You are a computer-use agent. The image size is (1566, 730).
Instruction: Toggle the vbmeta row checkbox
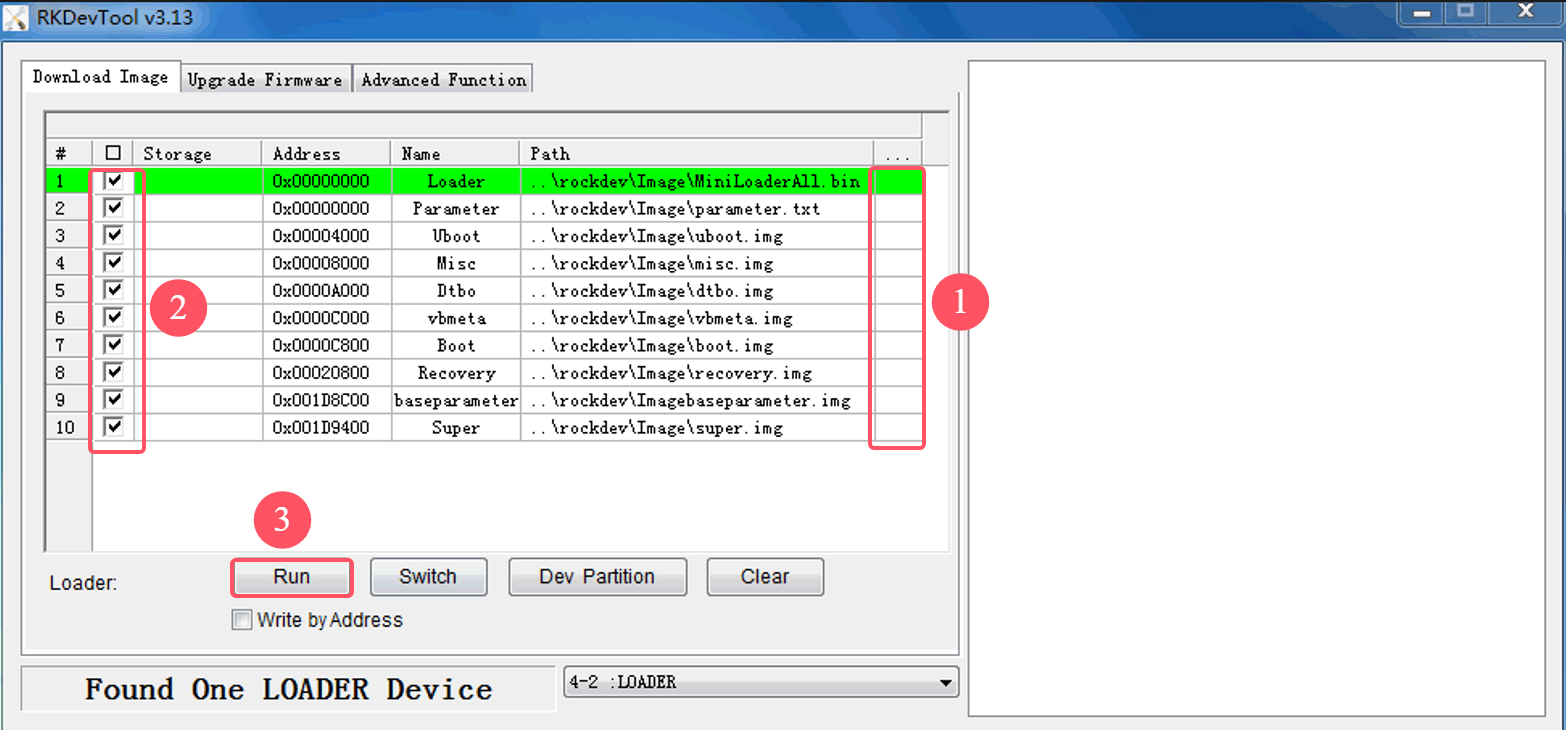(113, 318)
